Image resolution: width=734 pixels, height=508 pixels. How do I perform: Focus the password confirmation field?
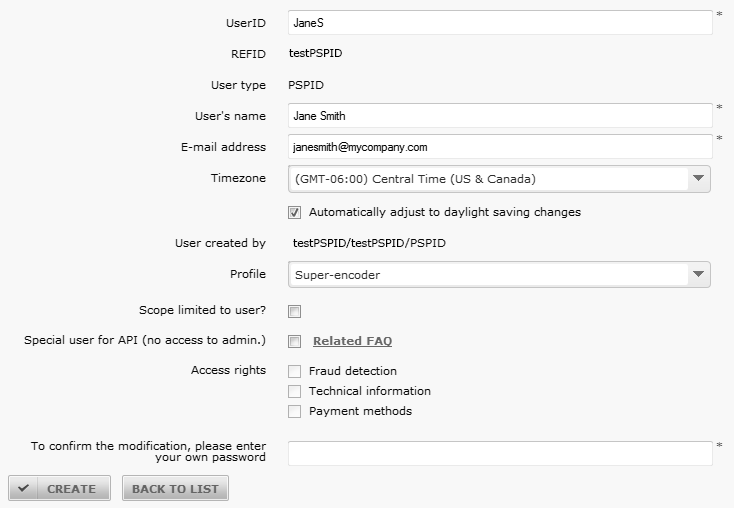point(500,453)
